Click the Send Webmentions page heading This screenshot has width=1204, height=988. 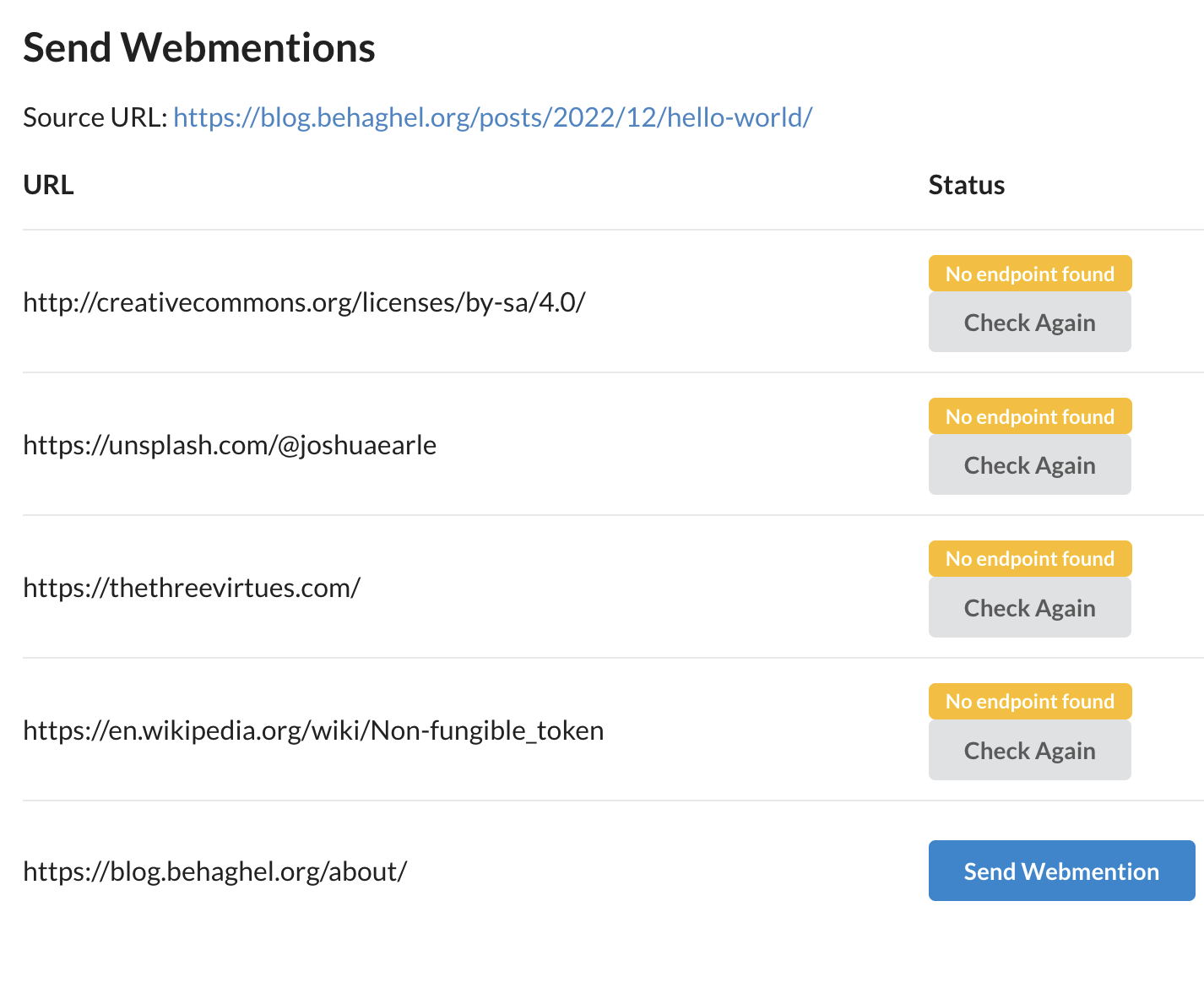[199, 47]
